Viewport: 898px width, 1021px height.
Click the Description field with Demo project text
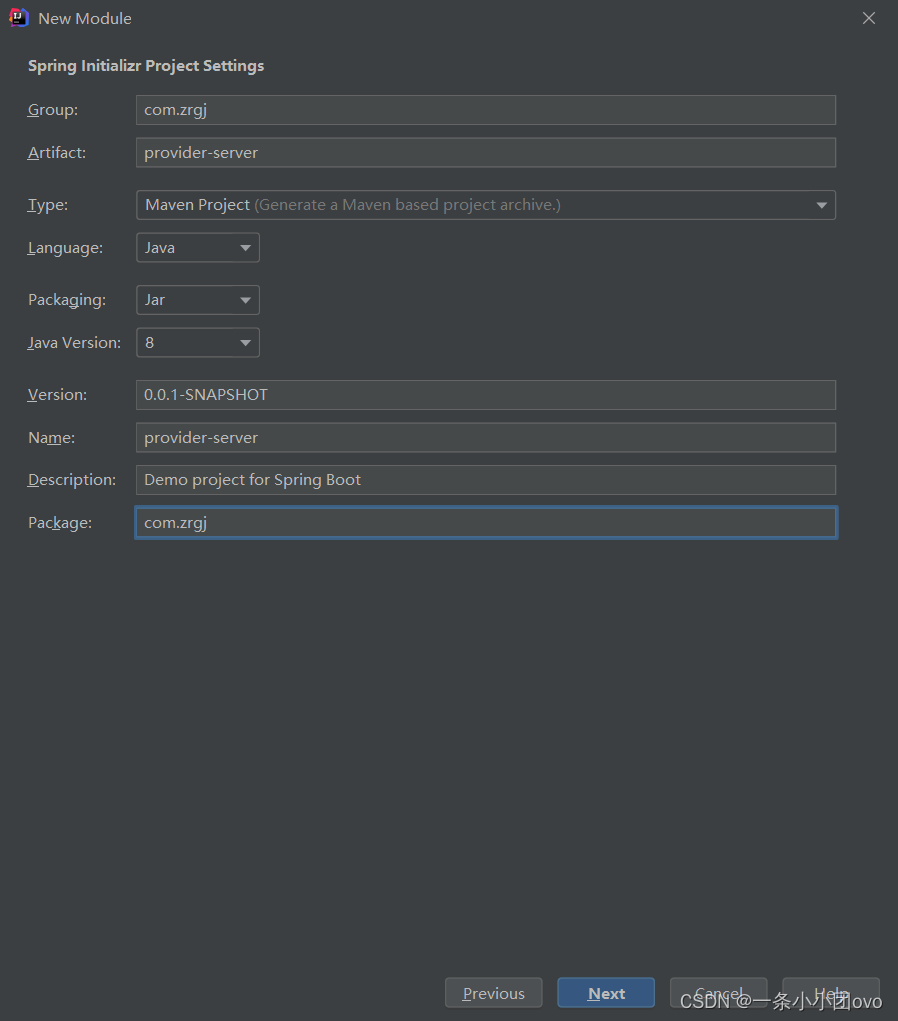tap(485, 480)
